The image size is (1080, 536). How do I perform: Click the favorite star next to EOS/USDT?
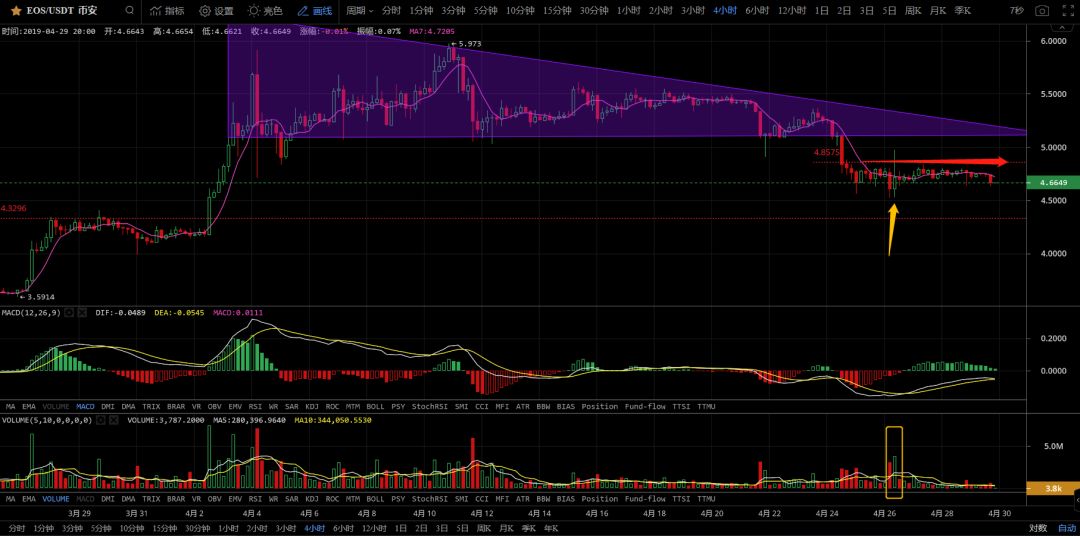tap(15, 11)
